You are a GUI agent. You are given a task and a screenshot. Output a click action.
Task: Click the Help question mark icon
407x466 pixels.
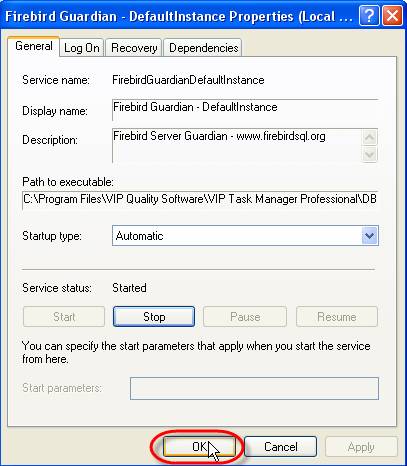click(369, 16)
